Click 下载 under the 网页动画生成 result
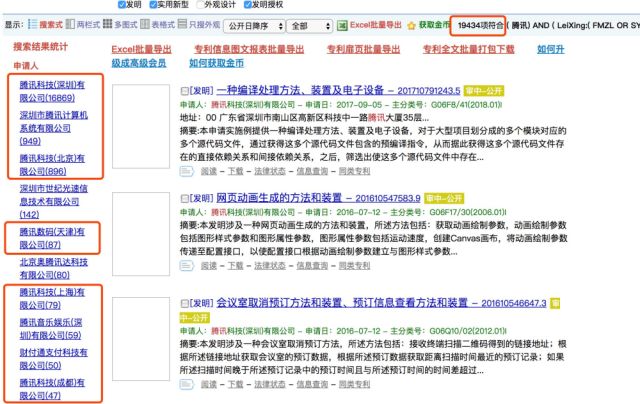The width and height of the screenshot is (640, 404). [x=235, y=266]
